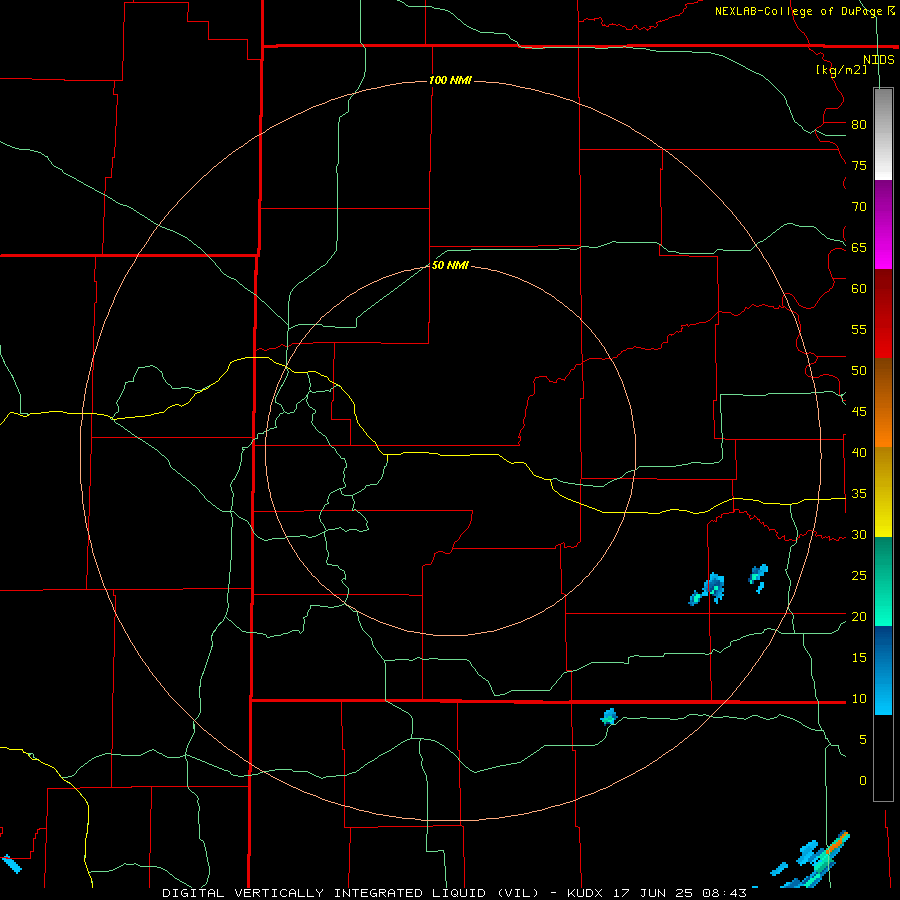Click the 75 value on the color scale
This screenshot has width=900, height=900.
point(859,166)
